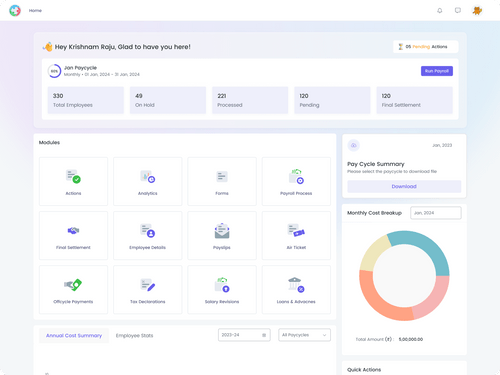This screenshot has height=375, width=500.
Task: Click the Run Payroll button
Action: click(x=437, y=71)
